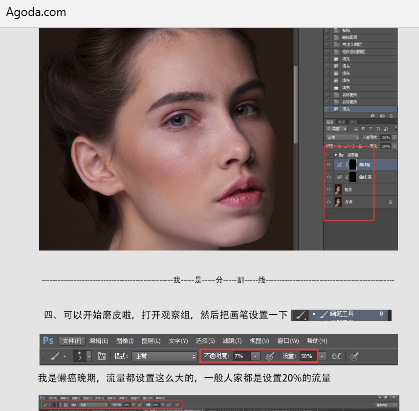Open the layer opacity slider arrow
This screenshot has height=411, width=419.
pyautogui.click(x=394, y=137)
